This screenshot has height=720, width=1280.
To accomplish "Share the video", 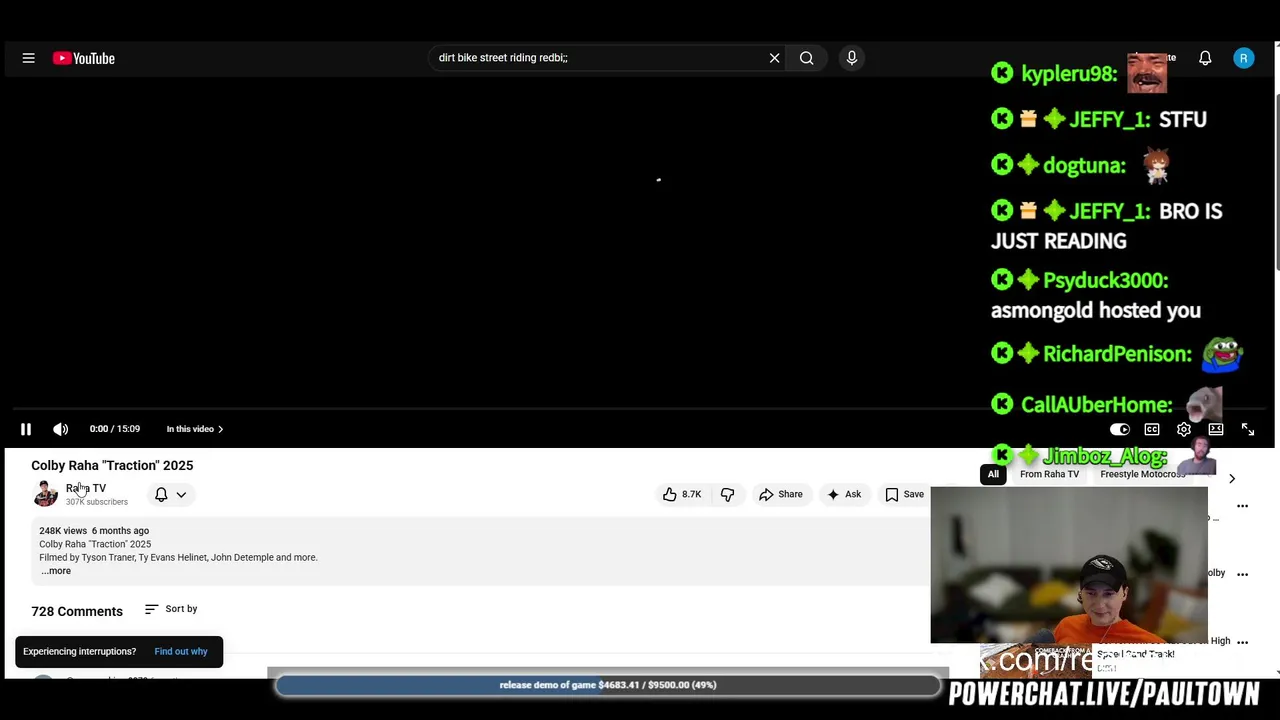I will coord(780,494).
